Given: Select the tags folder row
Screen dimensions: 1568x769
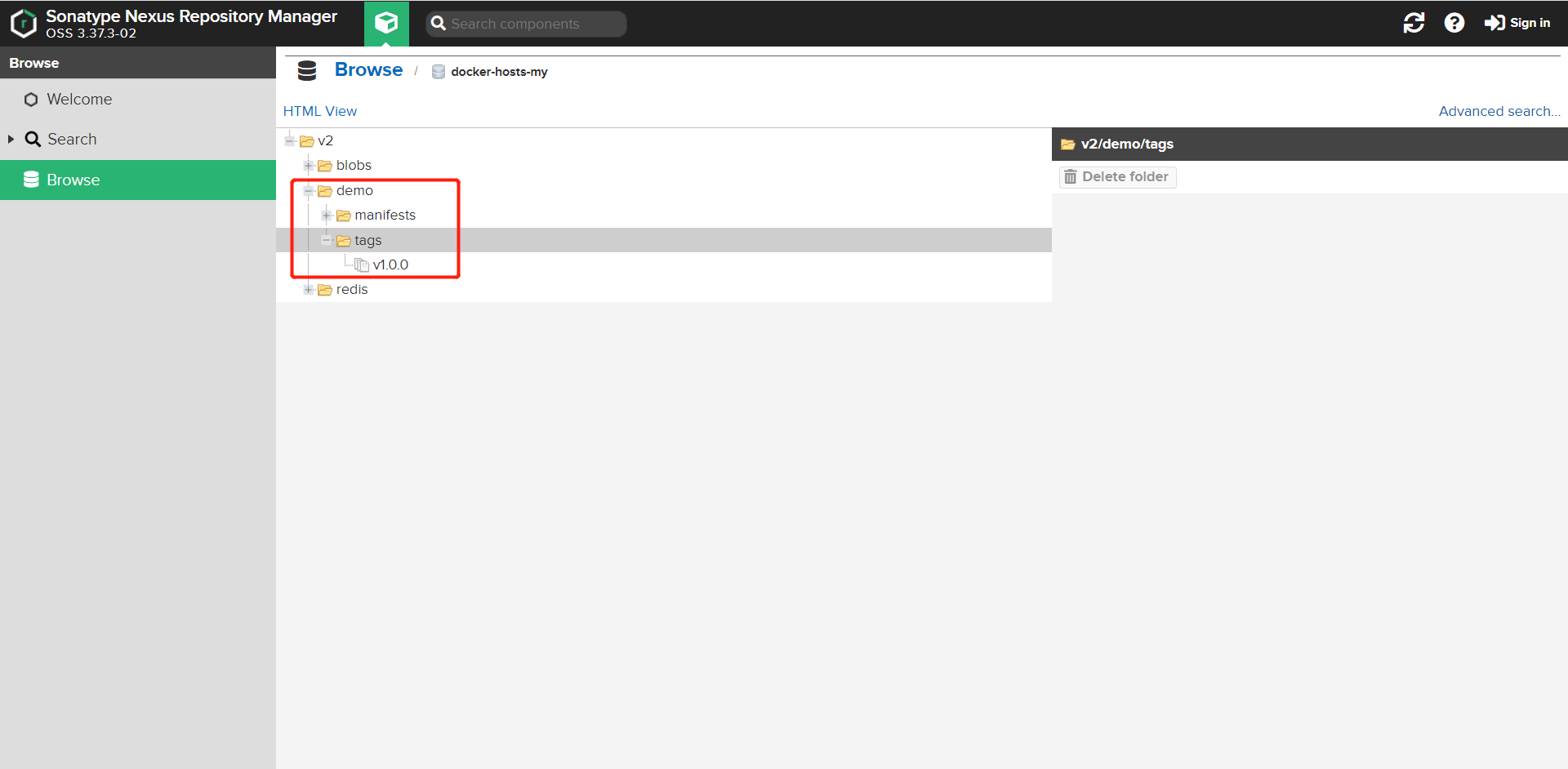Looking at the screenshot, I should (x=664, y=240).
